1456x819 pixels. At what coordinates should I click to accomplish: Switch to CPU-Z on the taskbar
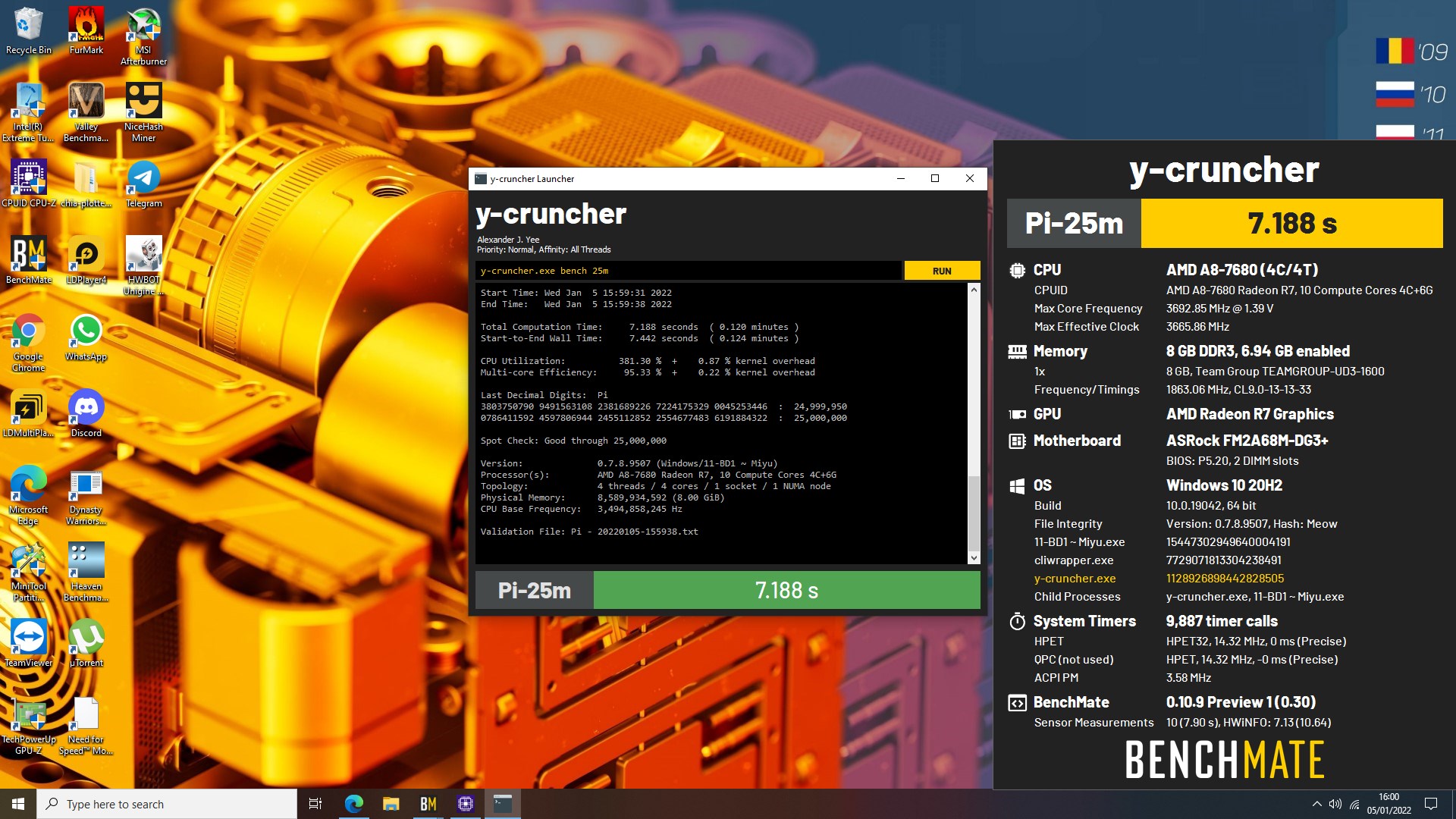tap(465, 804)
